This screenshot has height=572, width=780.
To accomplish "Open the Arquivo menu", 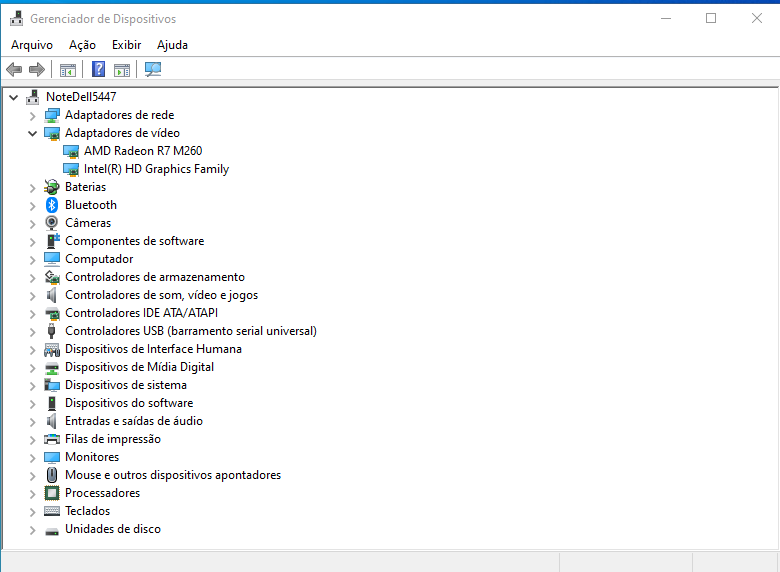I will [x=32, y=45].
